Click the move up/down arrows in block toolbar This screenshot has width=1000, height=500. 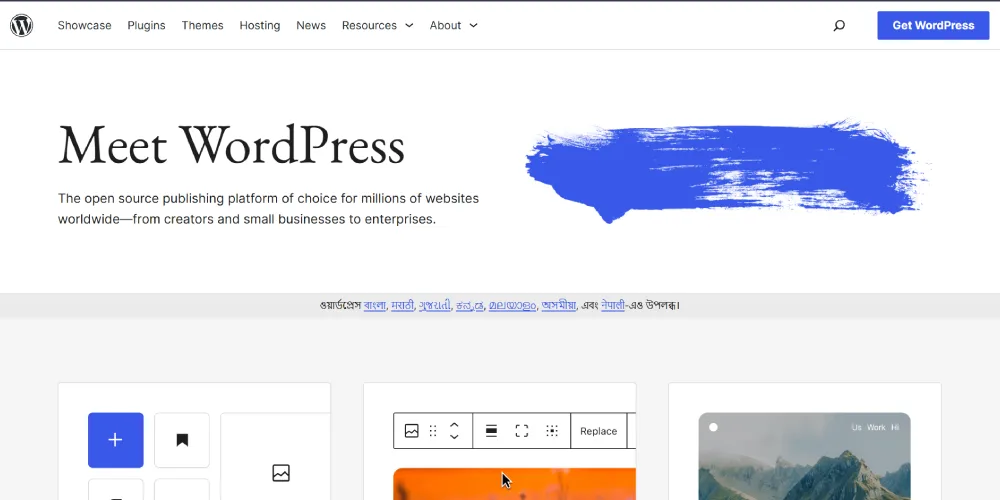(x=454, y=431)
